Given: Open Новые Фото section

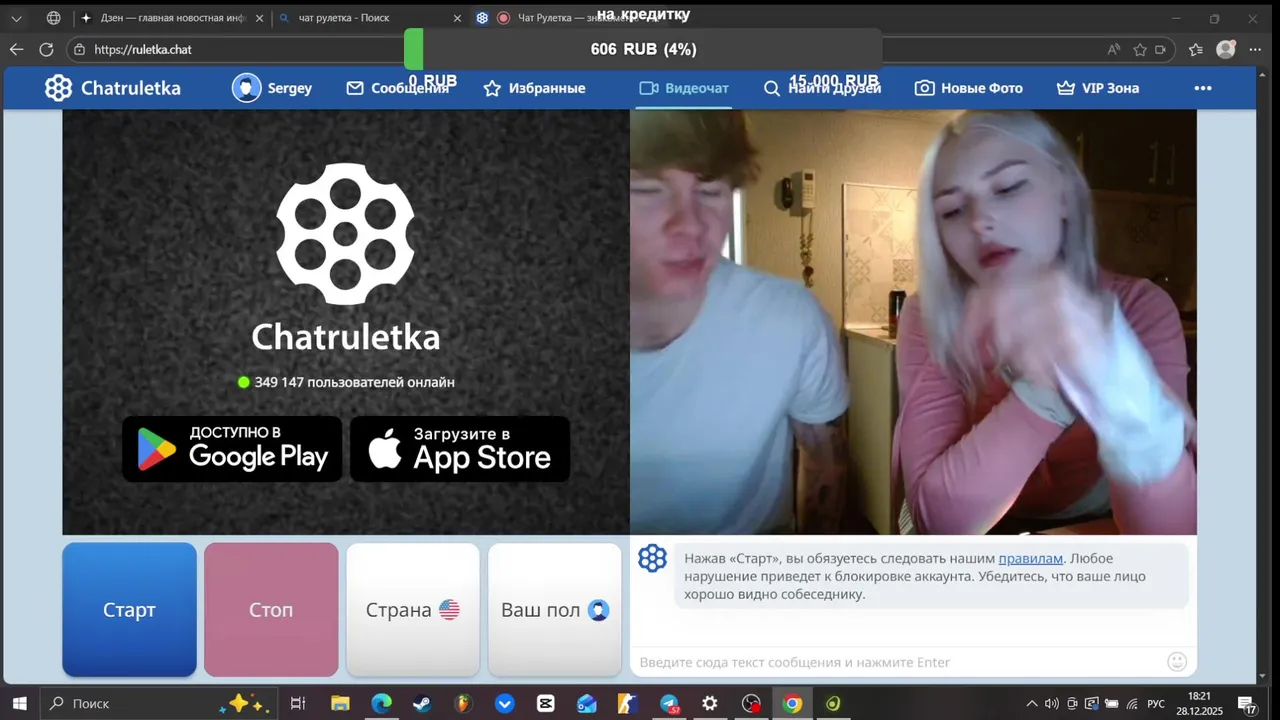Looking at the screenshot, I should pos(969,88).
